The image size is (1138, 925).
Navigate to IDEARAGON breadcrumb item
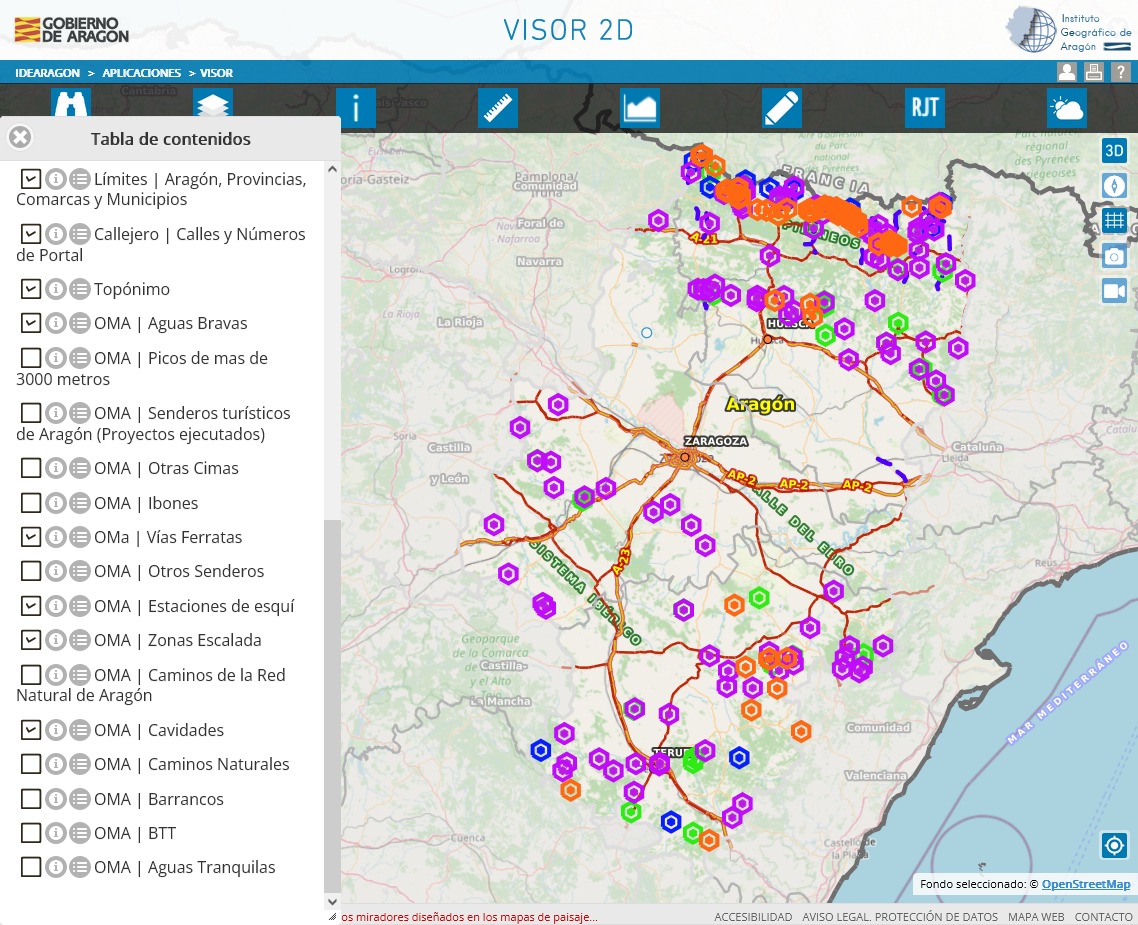(47, 73)
